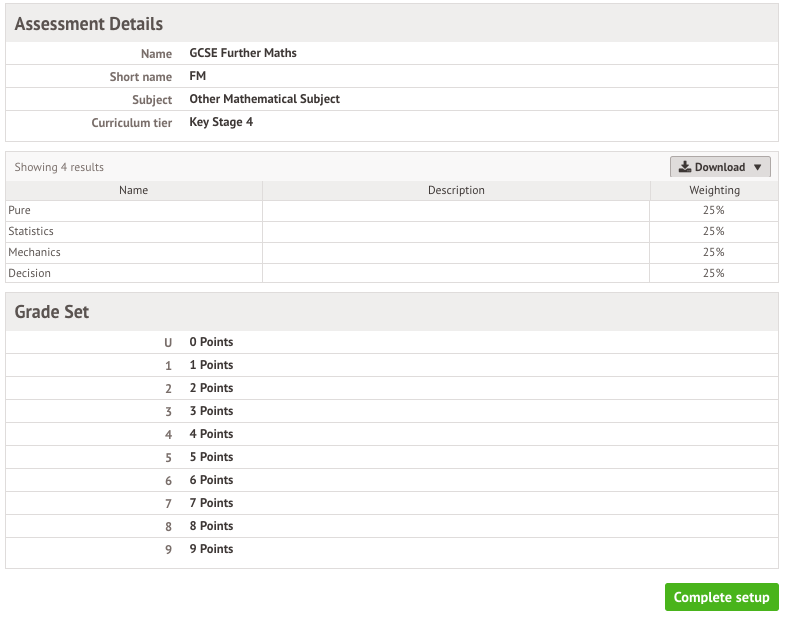Click the Statistics row 25% weighting
The image size is (786, 619).
tap(713, 232)
